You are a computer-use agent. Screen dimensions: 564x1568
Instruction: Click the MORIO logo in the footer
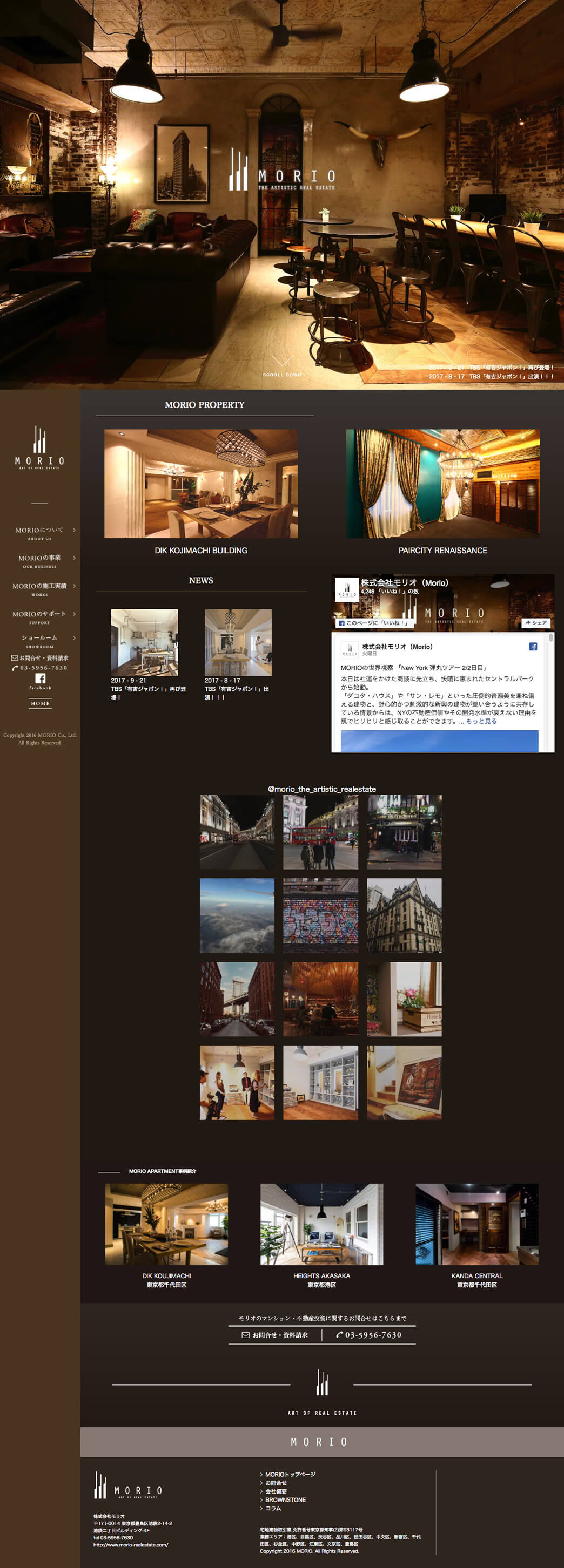click(128, 1486)
